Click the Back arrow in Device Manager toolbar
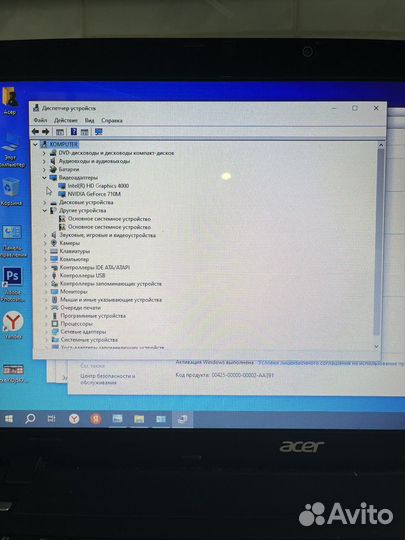The height and width of the screenshot is (540, 405). 35,132
